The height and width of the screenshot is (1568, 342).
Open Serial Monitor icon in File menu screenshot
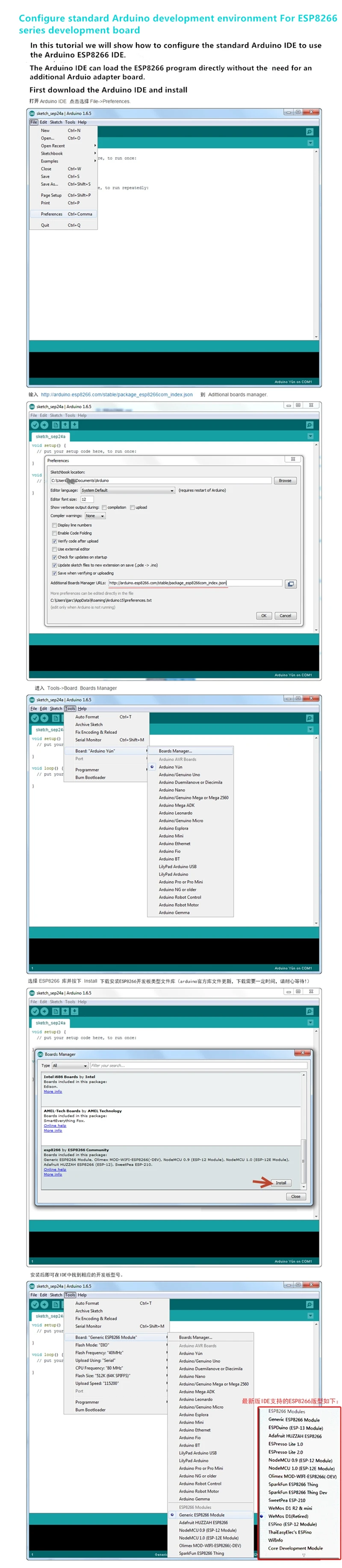click(310, 131)
